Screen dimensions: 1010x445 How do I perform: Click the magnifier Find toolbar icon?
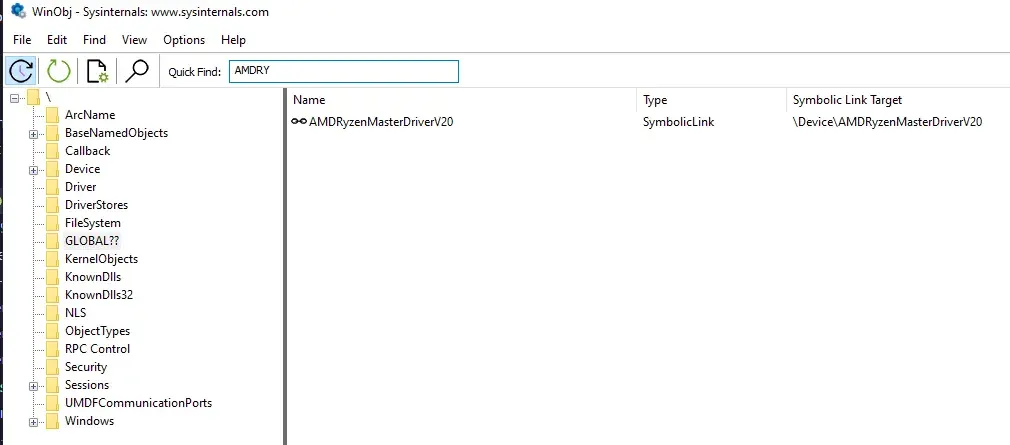pyautogui.click(x=137, y=71)
